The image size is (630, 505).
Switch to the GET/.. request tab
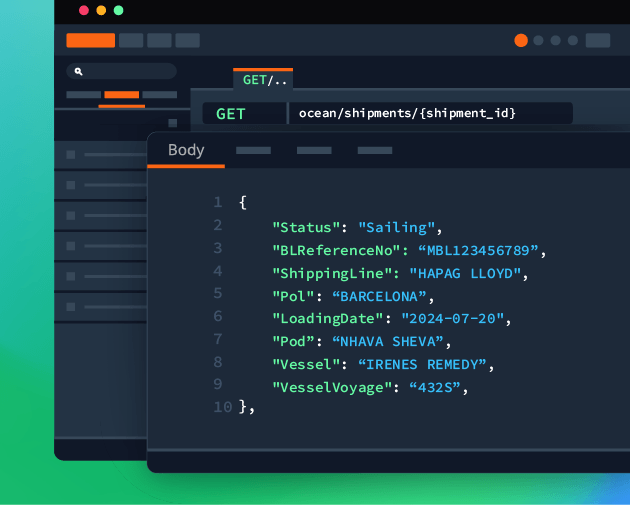coord(263,80)
